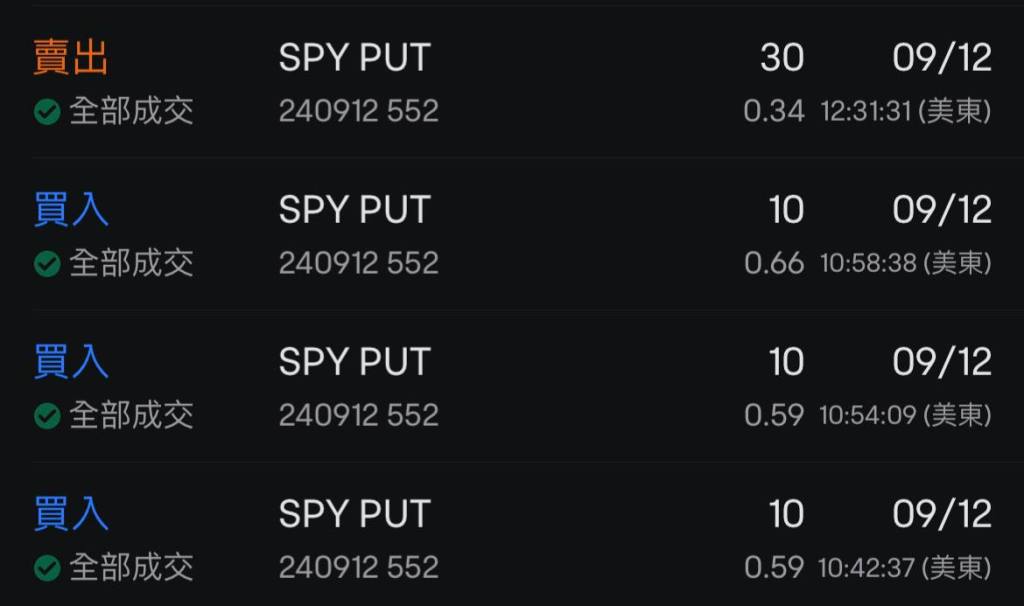Click the green check icon on the sell order

coord(47,111)
